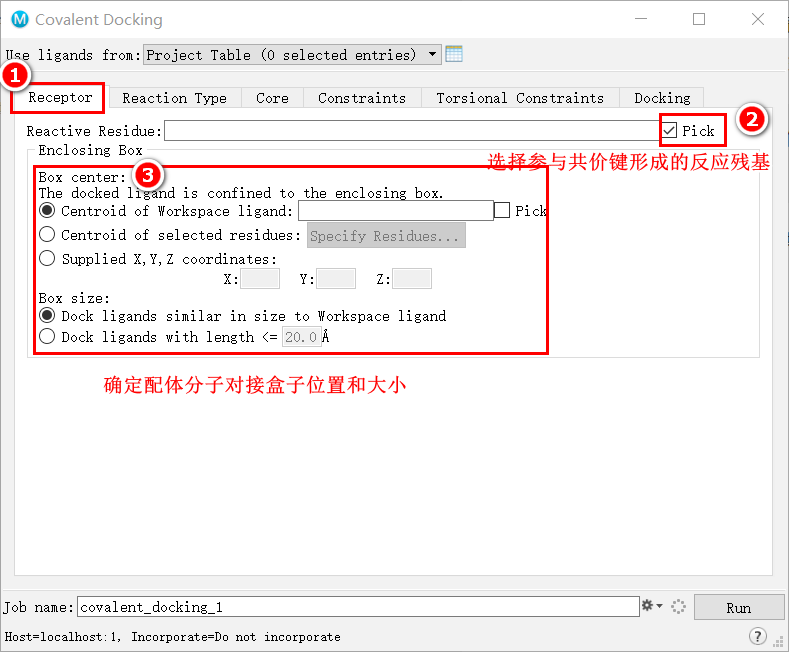Click the Y coordinate field
Screen dimensions: 789x652
click(336, 278)
